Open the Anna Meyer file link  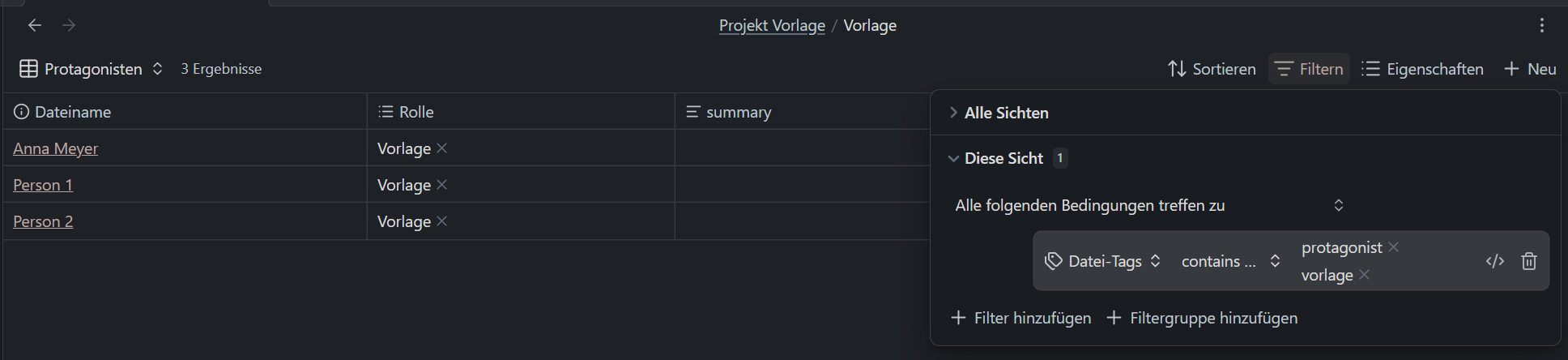pyautogui.click(x=55, y=148)
